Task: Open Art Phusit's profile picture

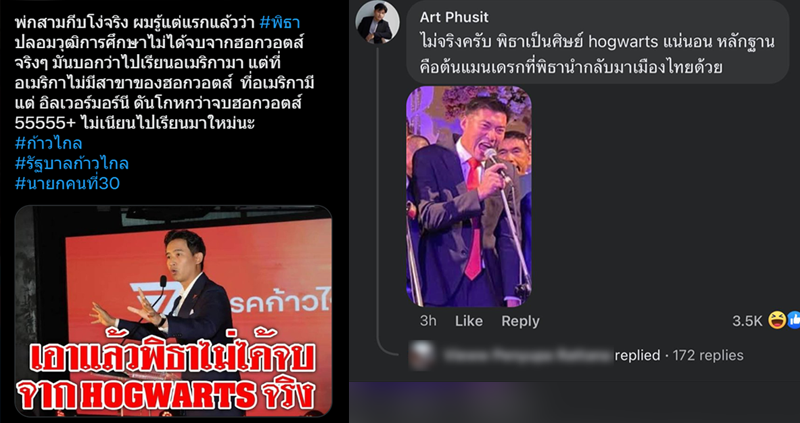Action: pyautogui.click(x=377, y=23)
